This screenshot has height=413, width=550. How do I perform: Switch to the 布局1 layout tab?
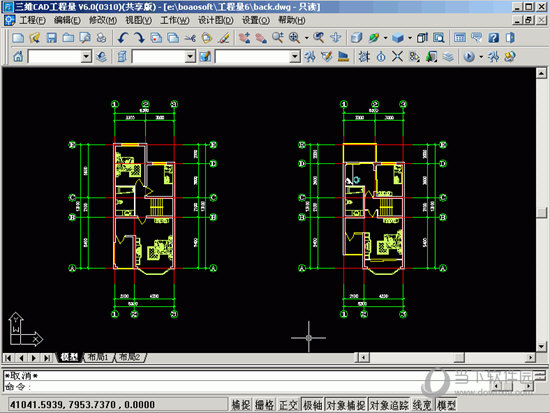[98, 357]
